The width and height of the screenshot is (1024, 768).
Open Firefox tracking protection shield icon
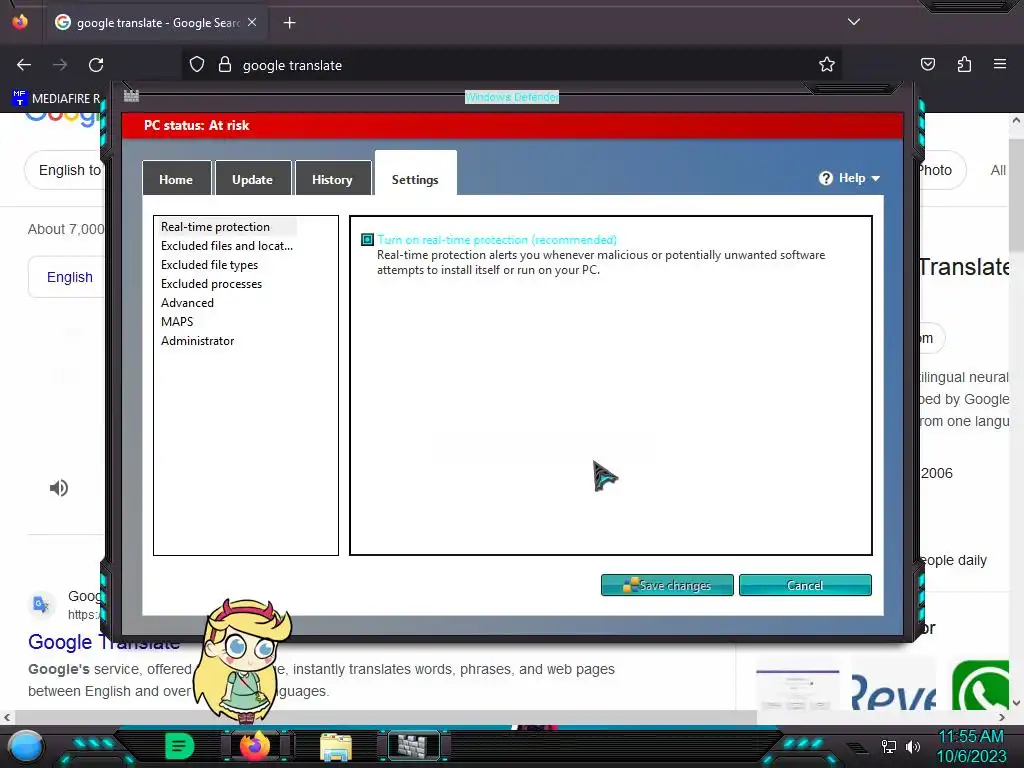(197, 64)
